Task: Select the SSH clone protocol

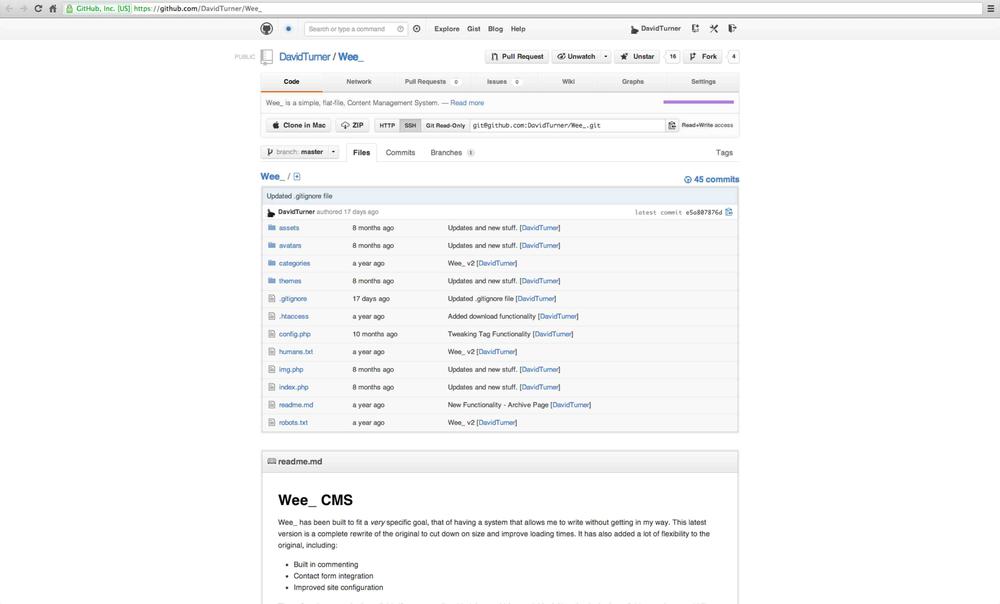Action: [410, 126]
